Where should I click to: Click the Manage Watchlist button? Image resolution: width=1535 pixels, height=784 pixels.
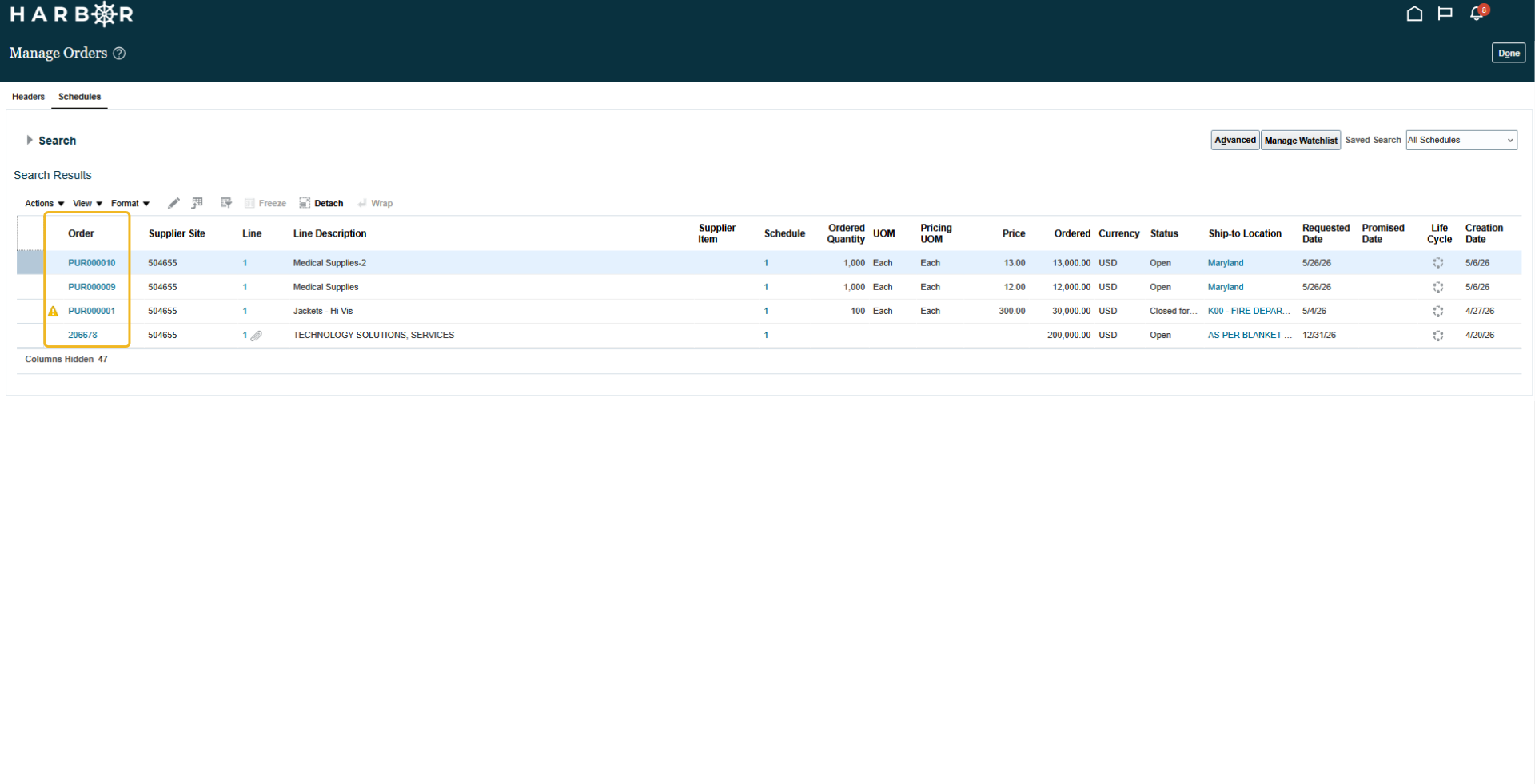(x=1301, y=141)
